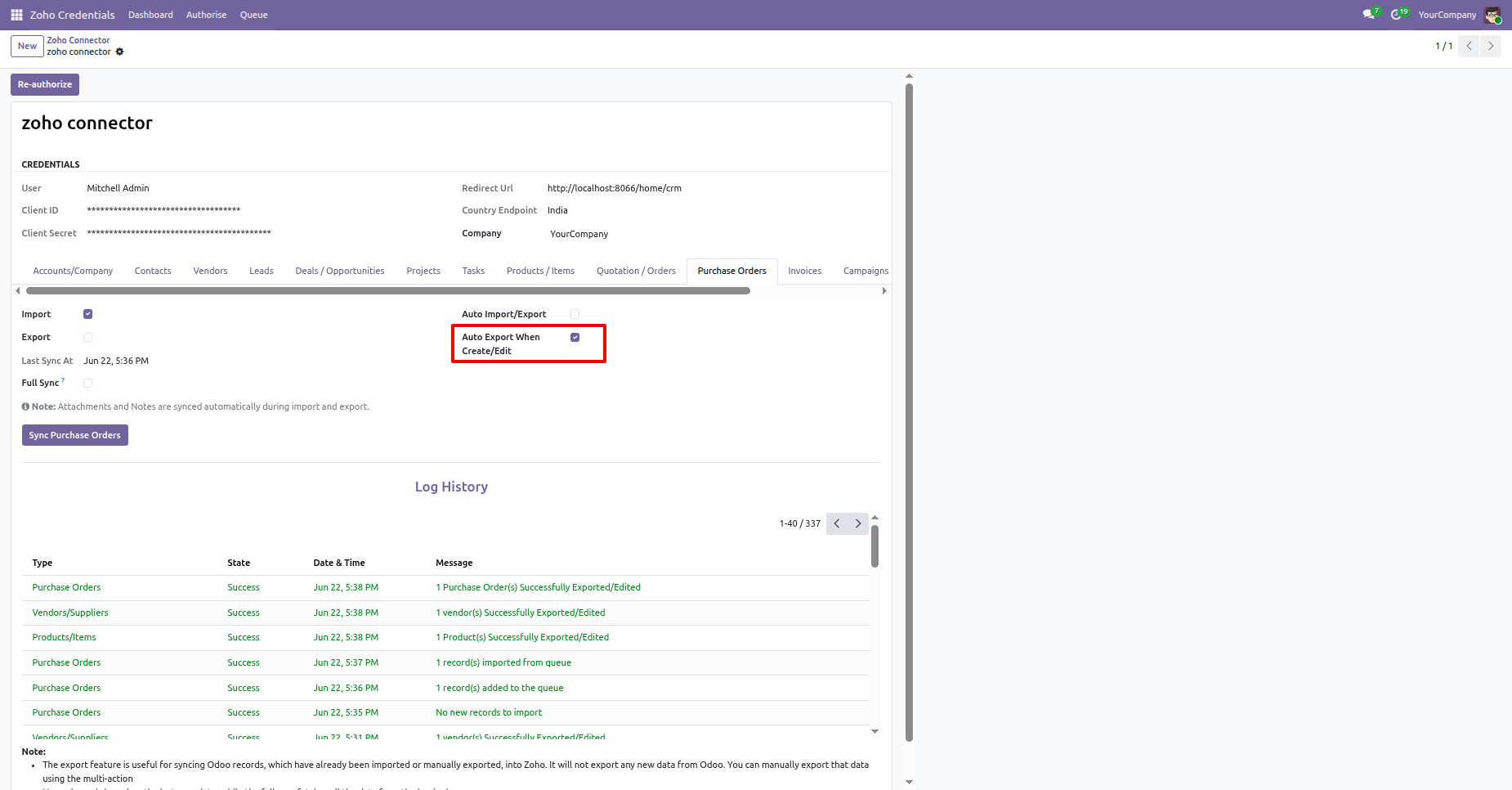Switch to the Campaigns tab
The height and width of the screenshot is (790, 1512).
coord(866,271)
